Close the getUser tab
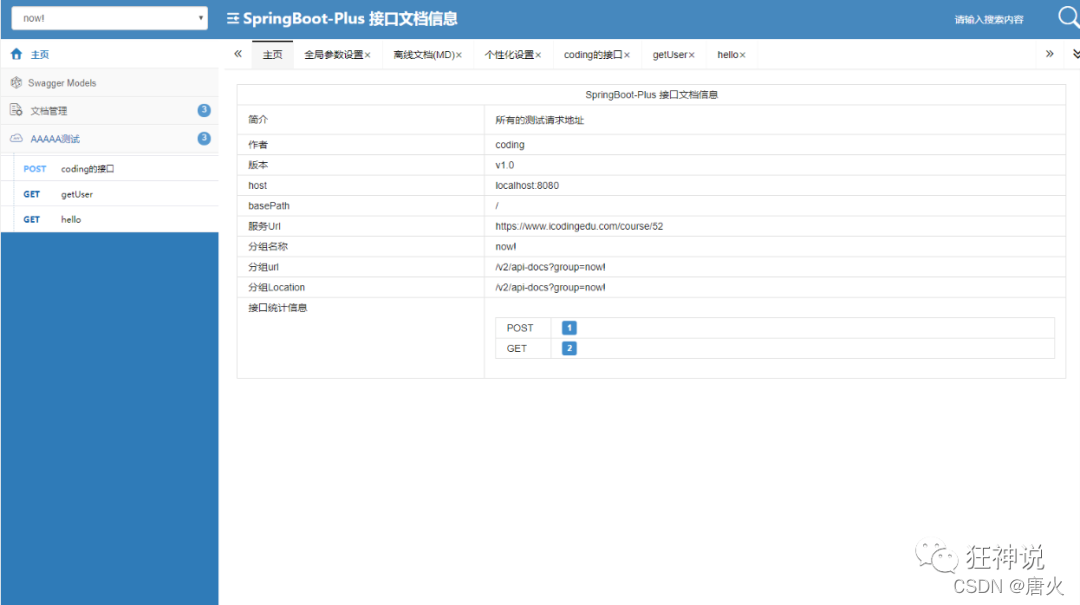This screenshot has width=1080, height=605. [x=692, y=55]
